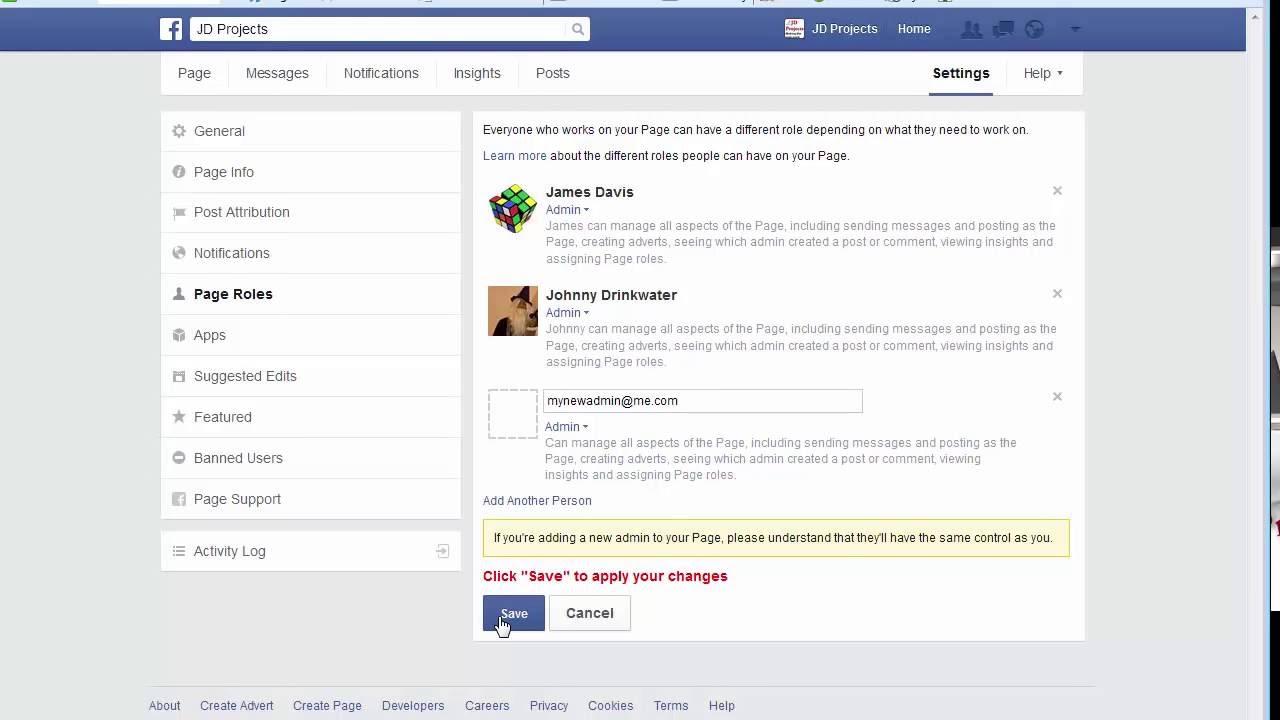Viewport: 1280px width, 720px height.
Task: Click the email field containing mynewadmin@me.com
Action: point(702,401)
